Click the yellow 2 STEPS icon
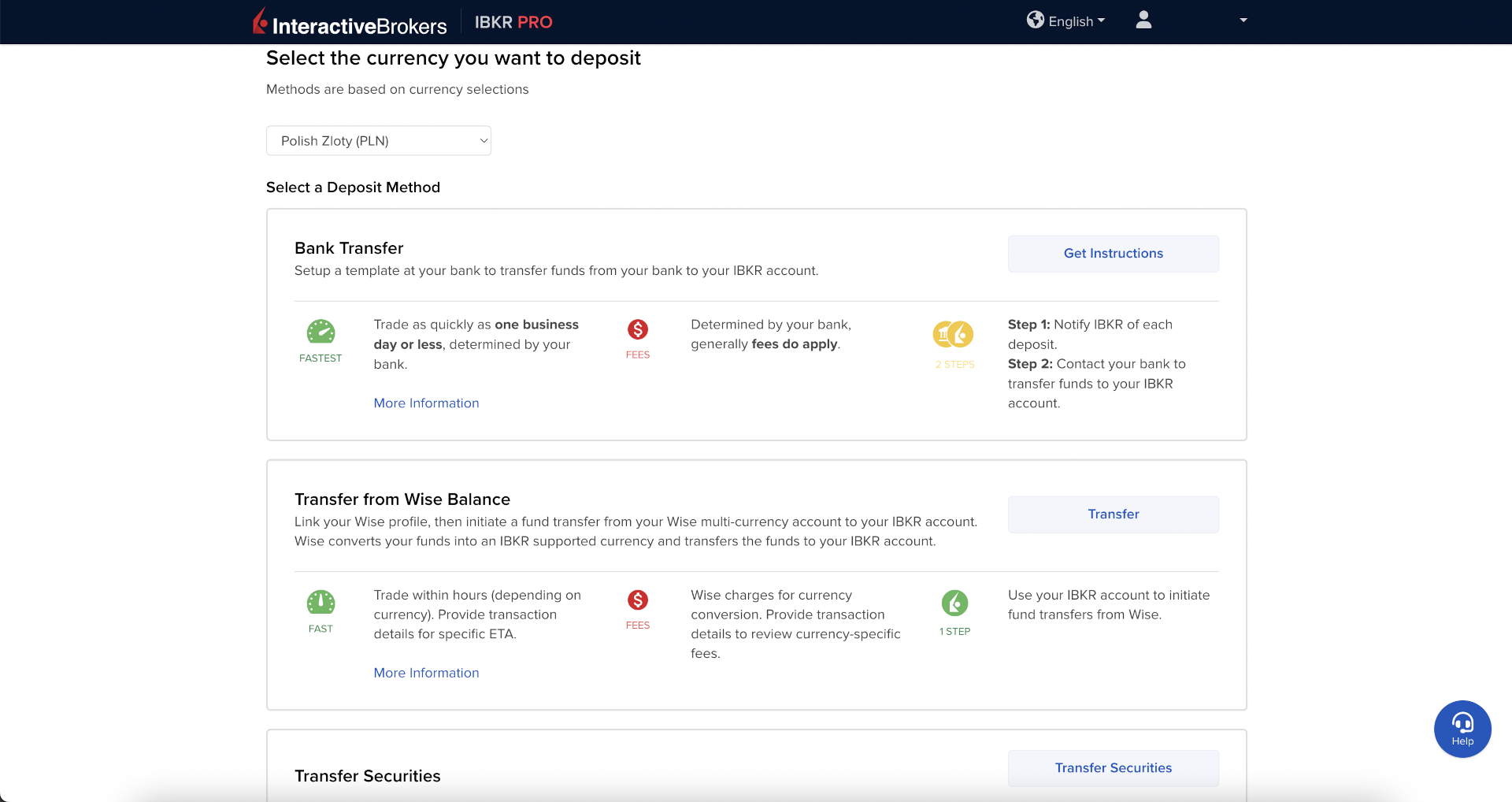This screenshot has width=1512, height=802. coord(954,335)
